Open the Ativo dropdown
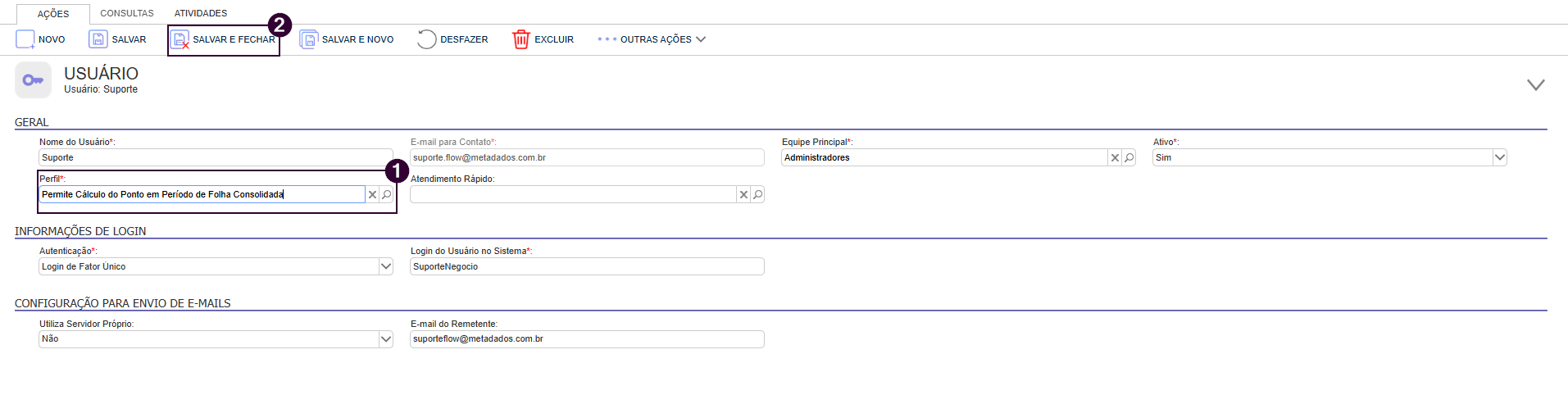This screenshot has height=404, width=1568. pos(1500,157)
